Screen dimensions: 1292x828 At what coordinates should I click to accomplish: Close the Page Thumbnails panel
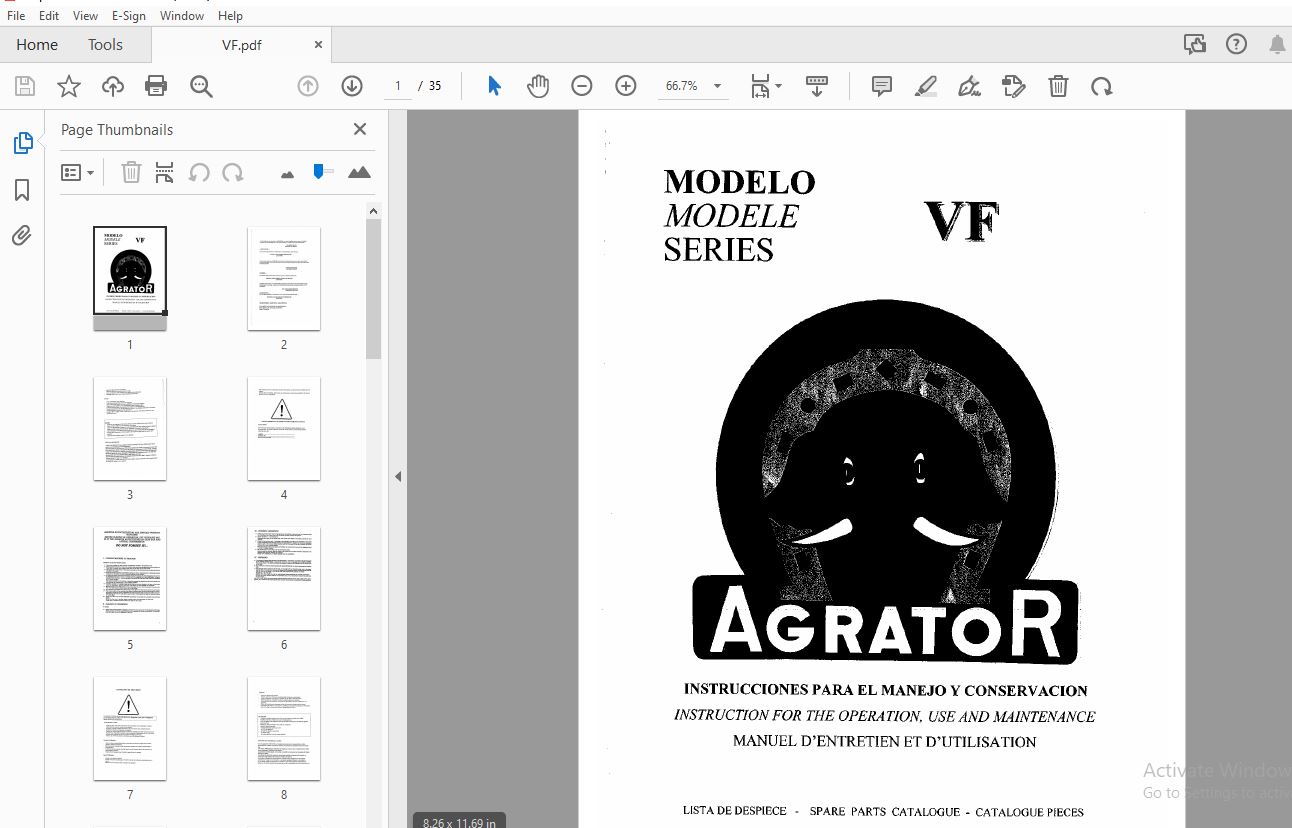360,129
